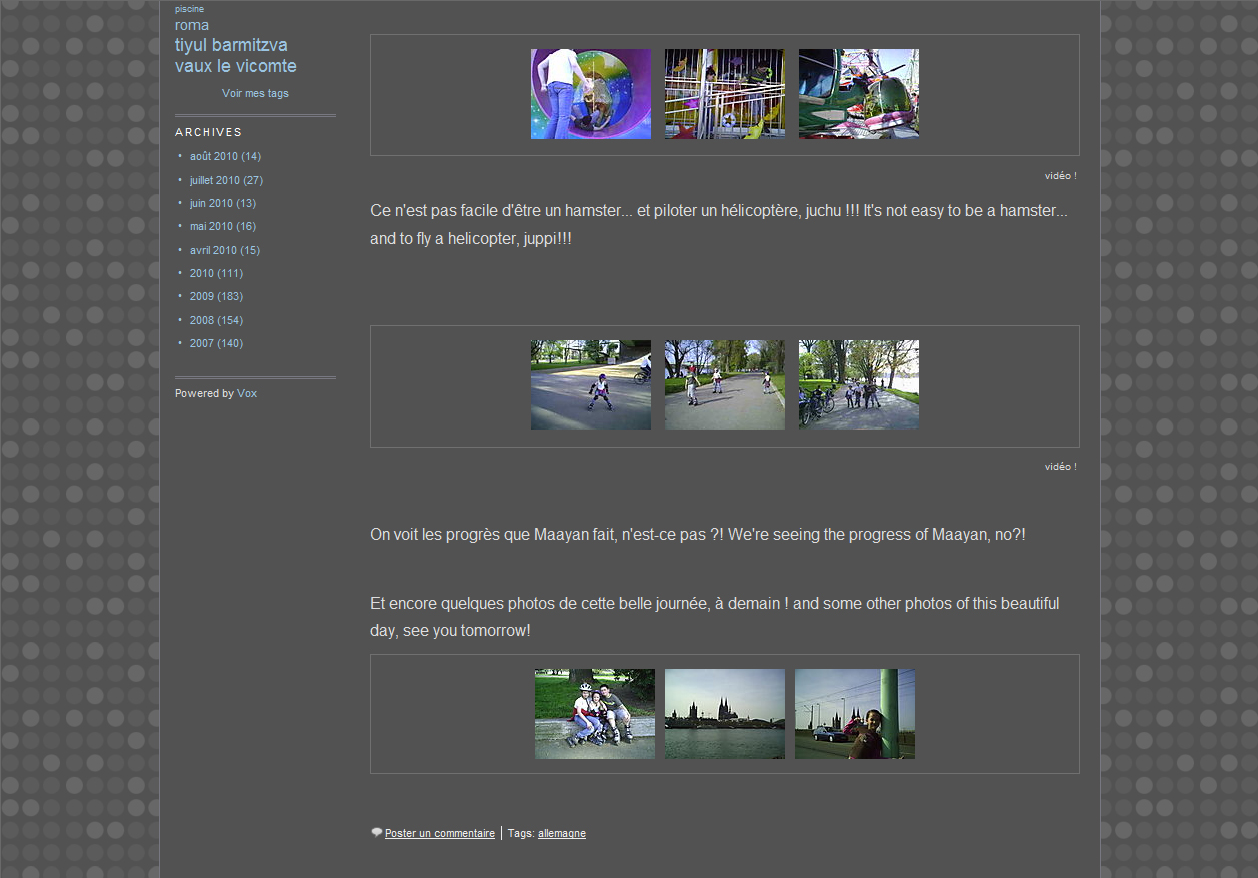View the two skaters on path thumbnail
The width and height of the screenshot is (1258, 878).
724,385
